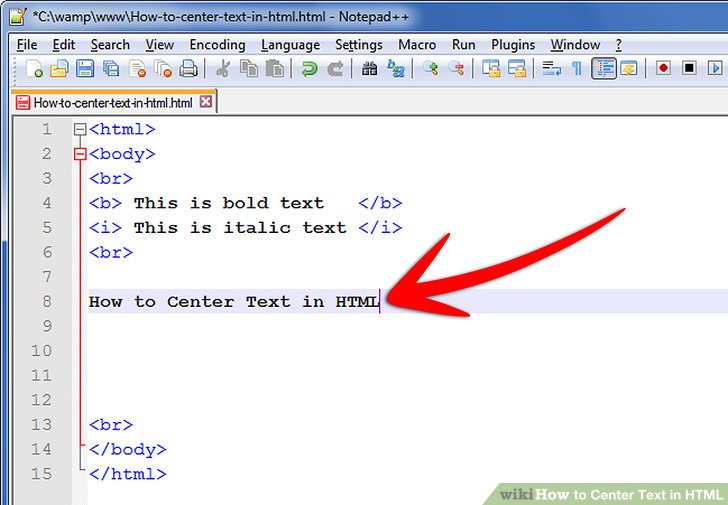
Task: Click the User Defined Language icon
Action: (629, 69)
